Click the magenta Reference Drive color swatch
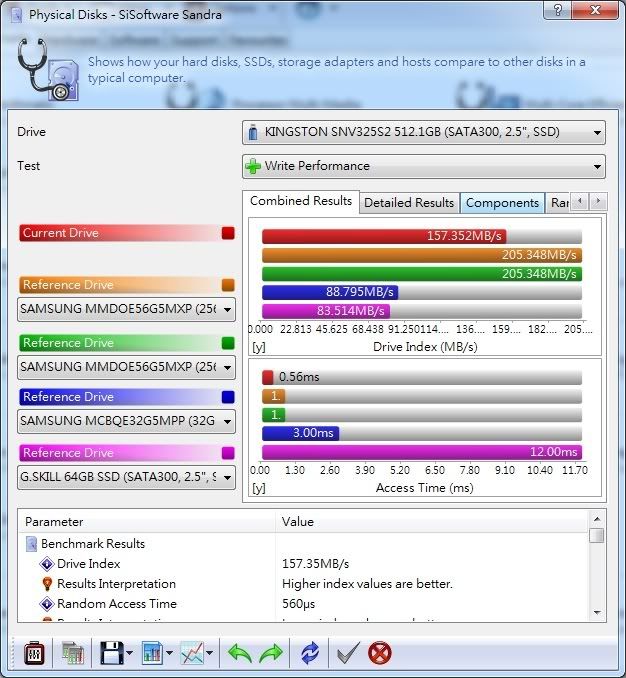626x678 pixels. click(228, 453)
